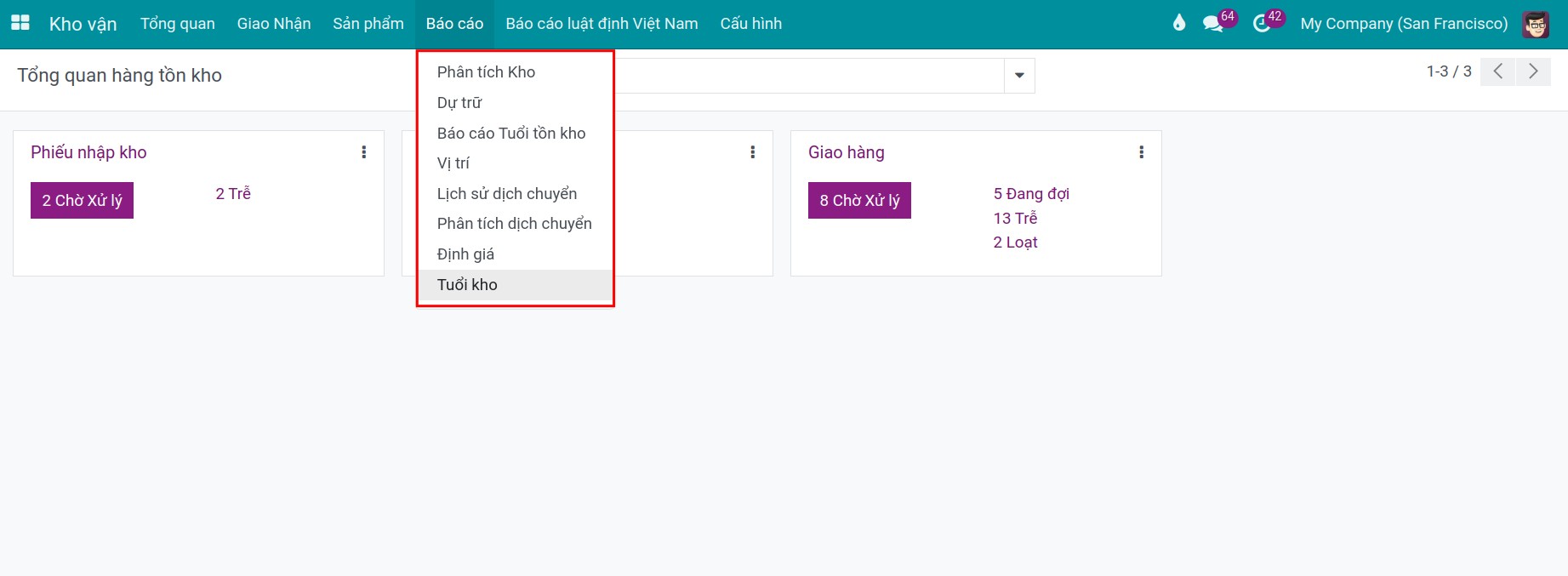Open the Giao Nhận menu
Image resolution: width=1568 pixels, height=576 pixels.
pyautogui.click(x=274, y=24)
